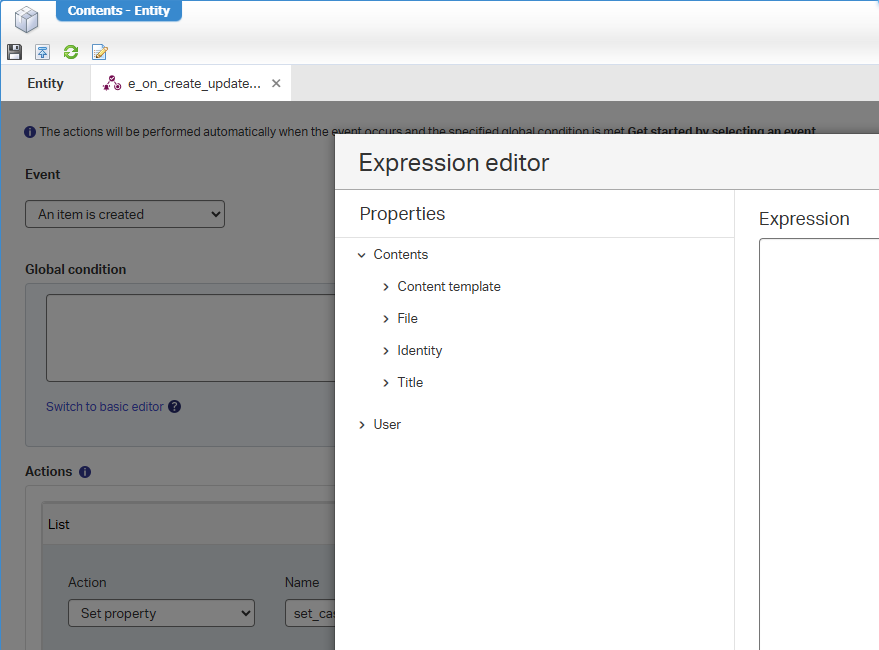Screen dimensions: 879x650
Task: Click the green Refresh icon
Action: coord(71,52)
